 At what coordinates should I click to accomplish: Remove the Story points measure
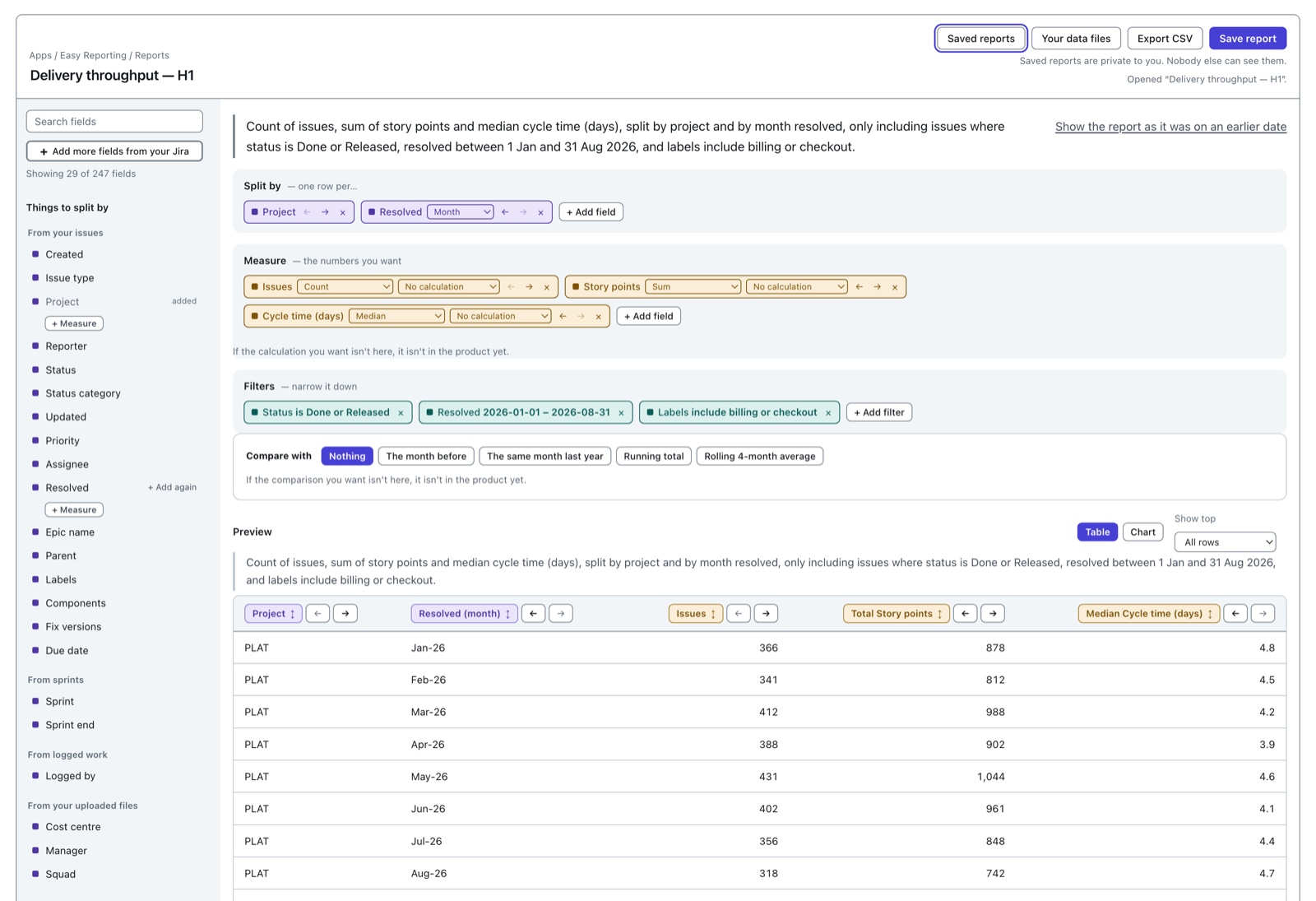pyautogui.click(x=895, y=287)
